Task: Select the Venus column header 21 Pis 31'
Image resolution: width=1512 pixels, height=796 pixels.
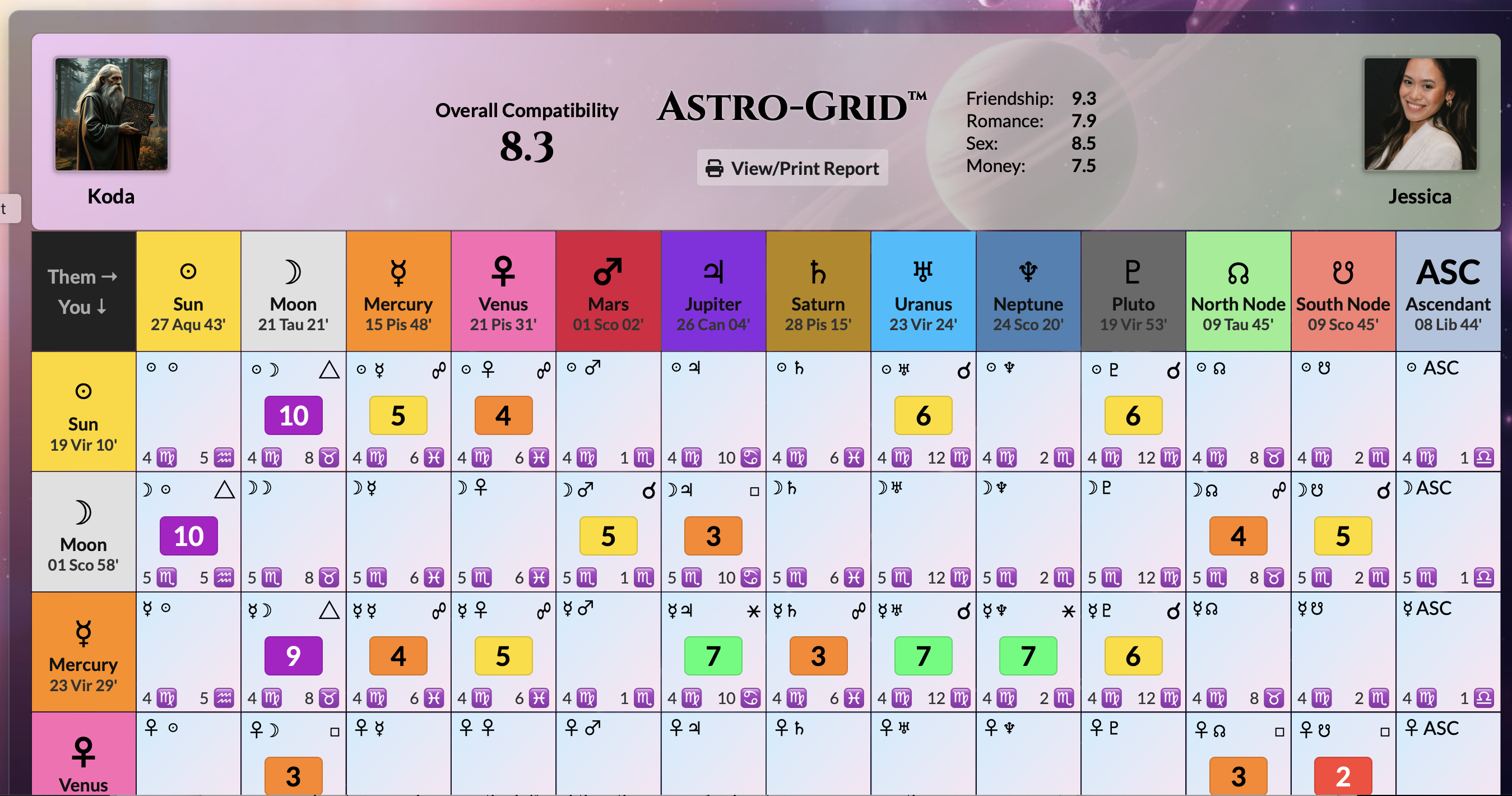Action: pyautogui.click(x=503, y=291)
